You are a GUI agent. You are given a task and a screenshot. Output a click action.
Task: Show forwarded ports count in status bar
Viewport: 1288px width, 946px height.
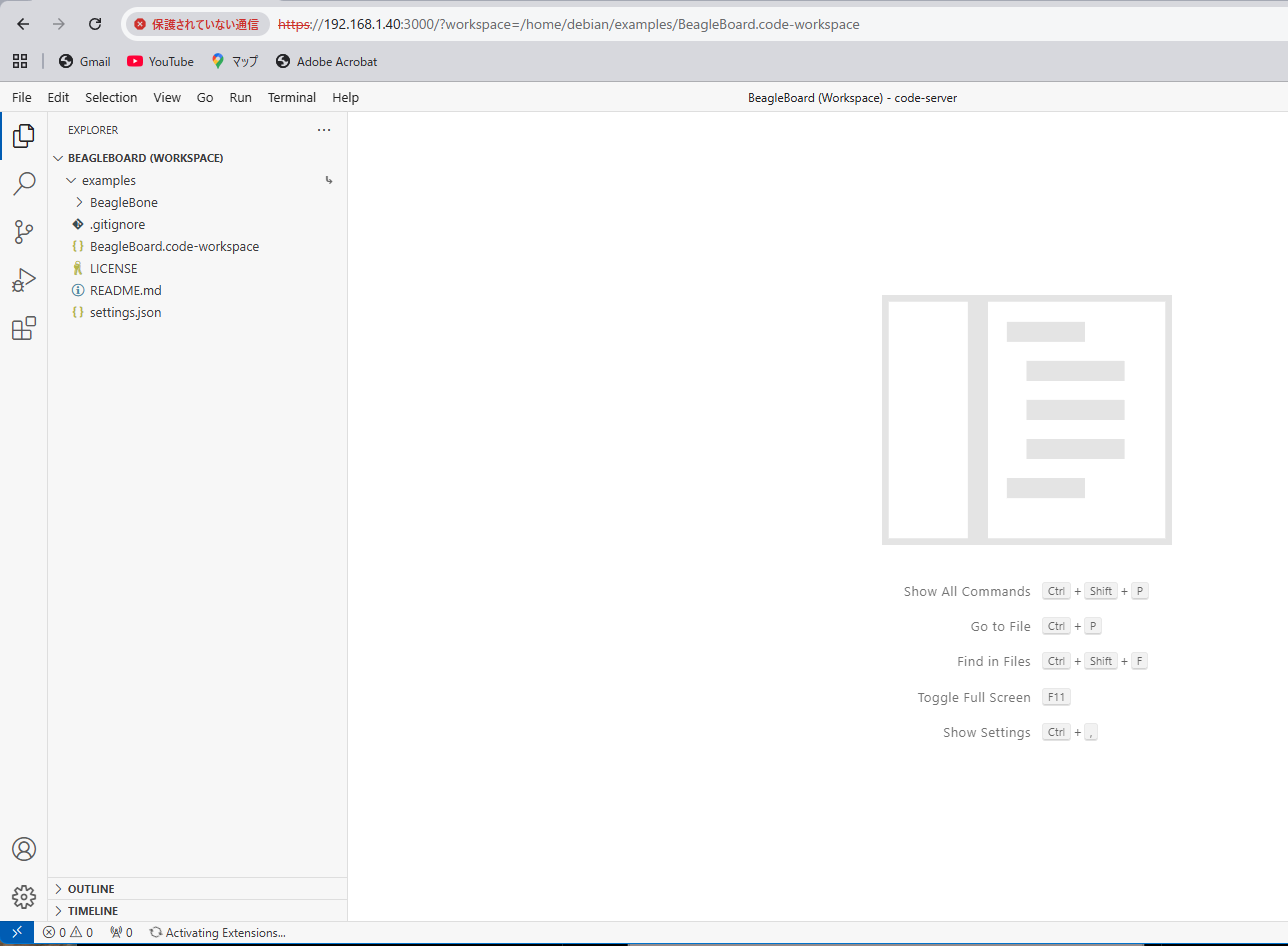click(121, 932)
